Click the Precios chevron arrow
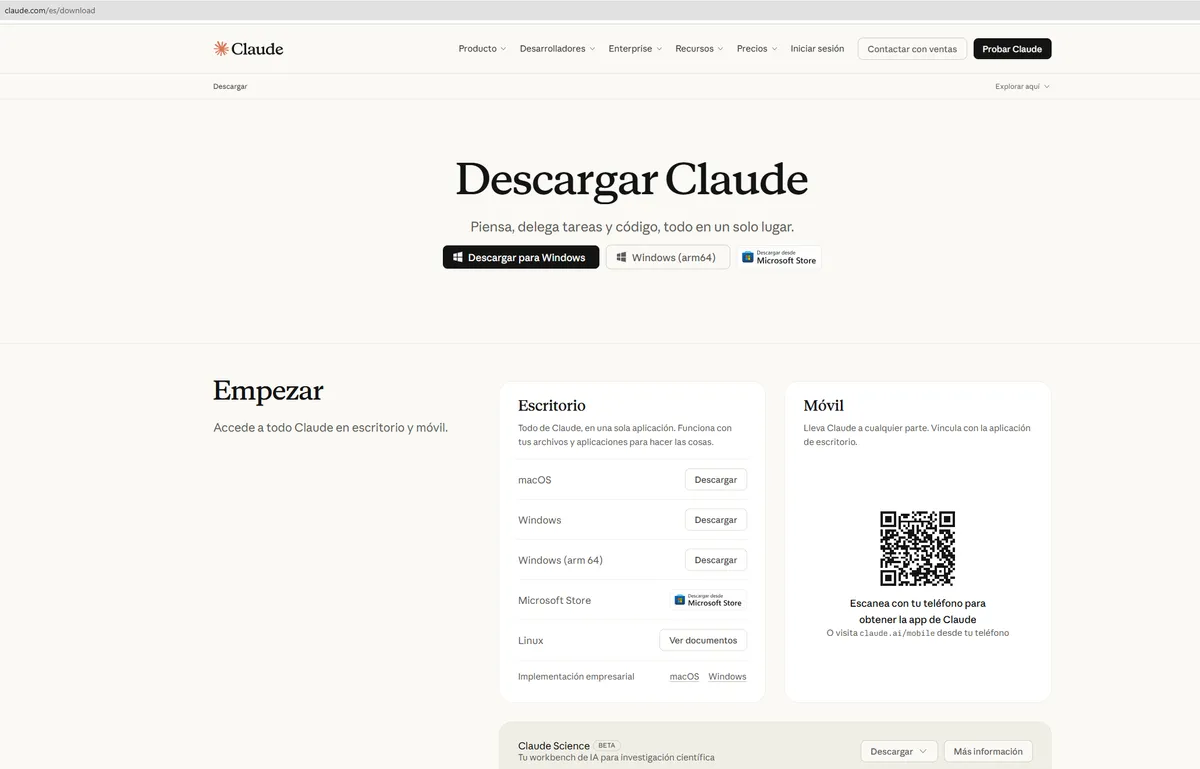Viewport: 1200px width, 769px height. point(774,49)
